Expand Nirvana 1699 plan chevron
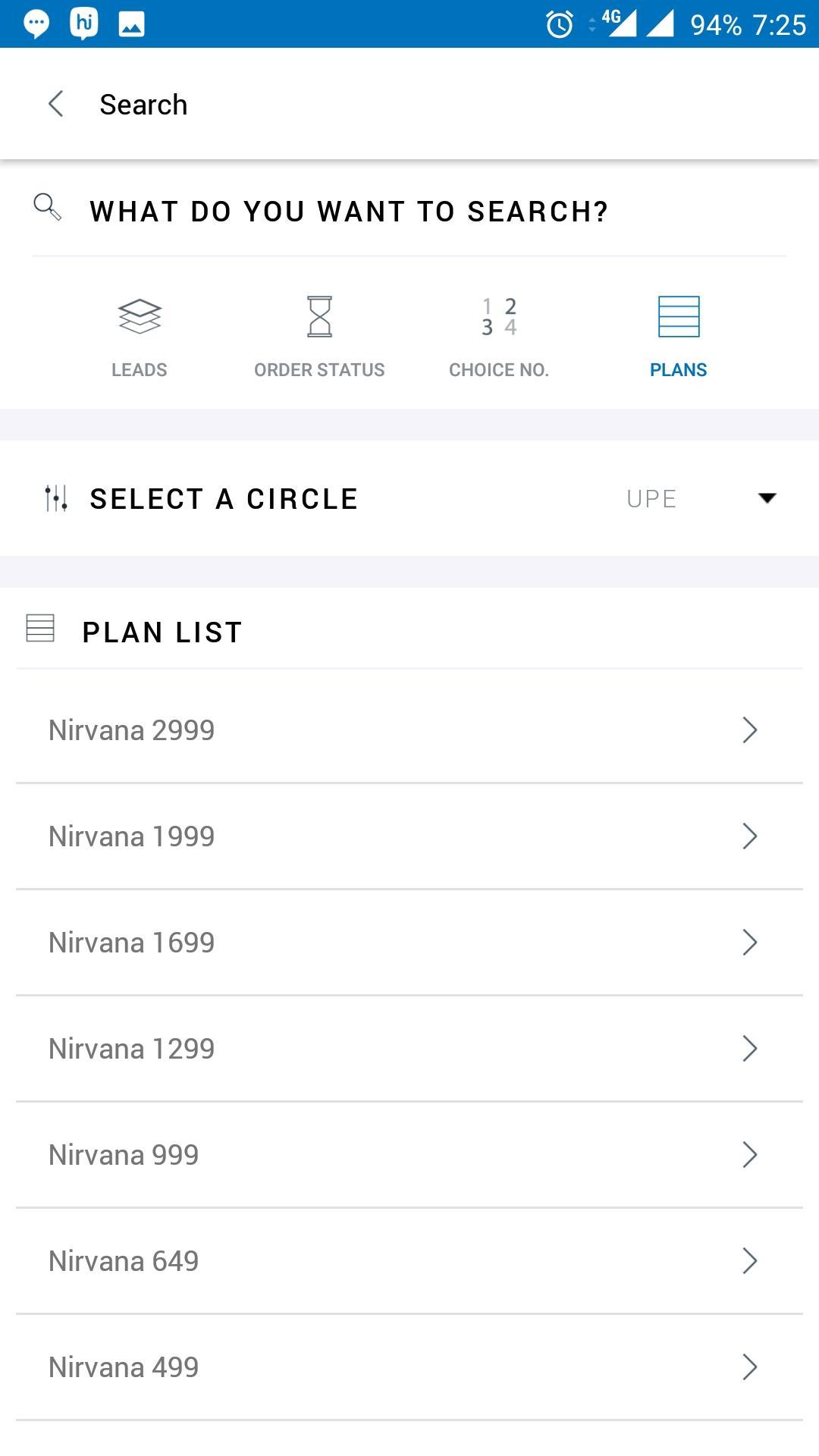 pos(749,943)
